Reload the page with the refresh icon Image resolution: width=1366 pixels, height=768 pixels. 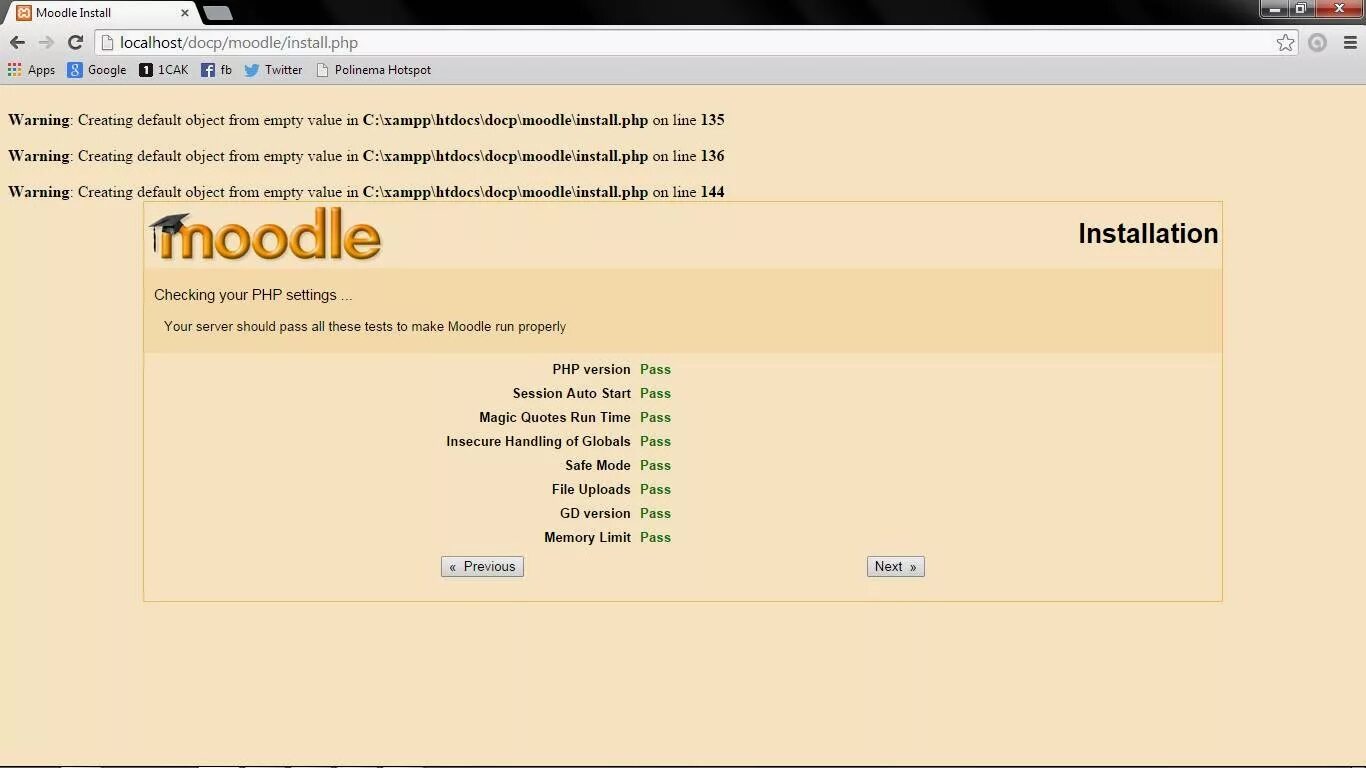point(75,42)
